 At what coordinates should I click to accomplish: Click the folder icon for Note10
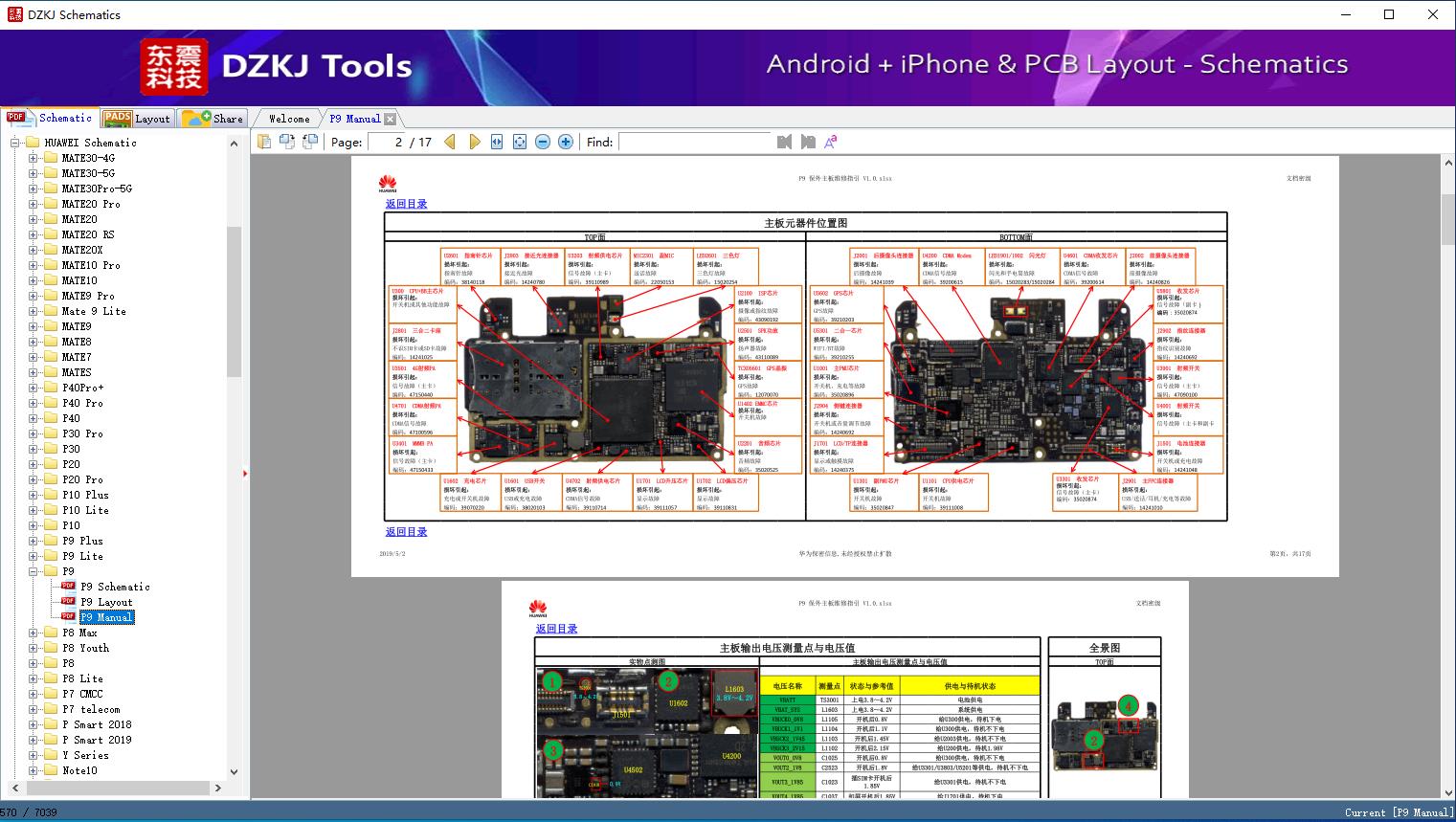click(x=51, y=770)
